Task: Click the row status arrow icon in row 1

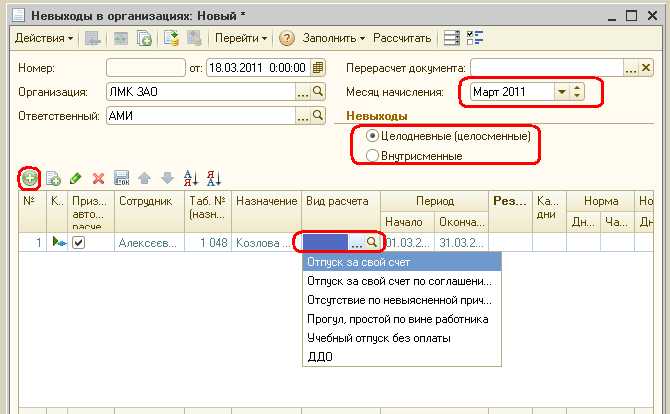Action: pos(59,242)
